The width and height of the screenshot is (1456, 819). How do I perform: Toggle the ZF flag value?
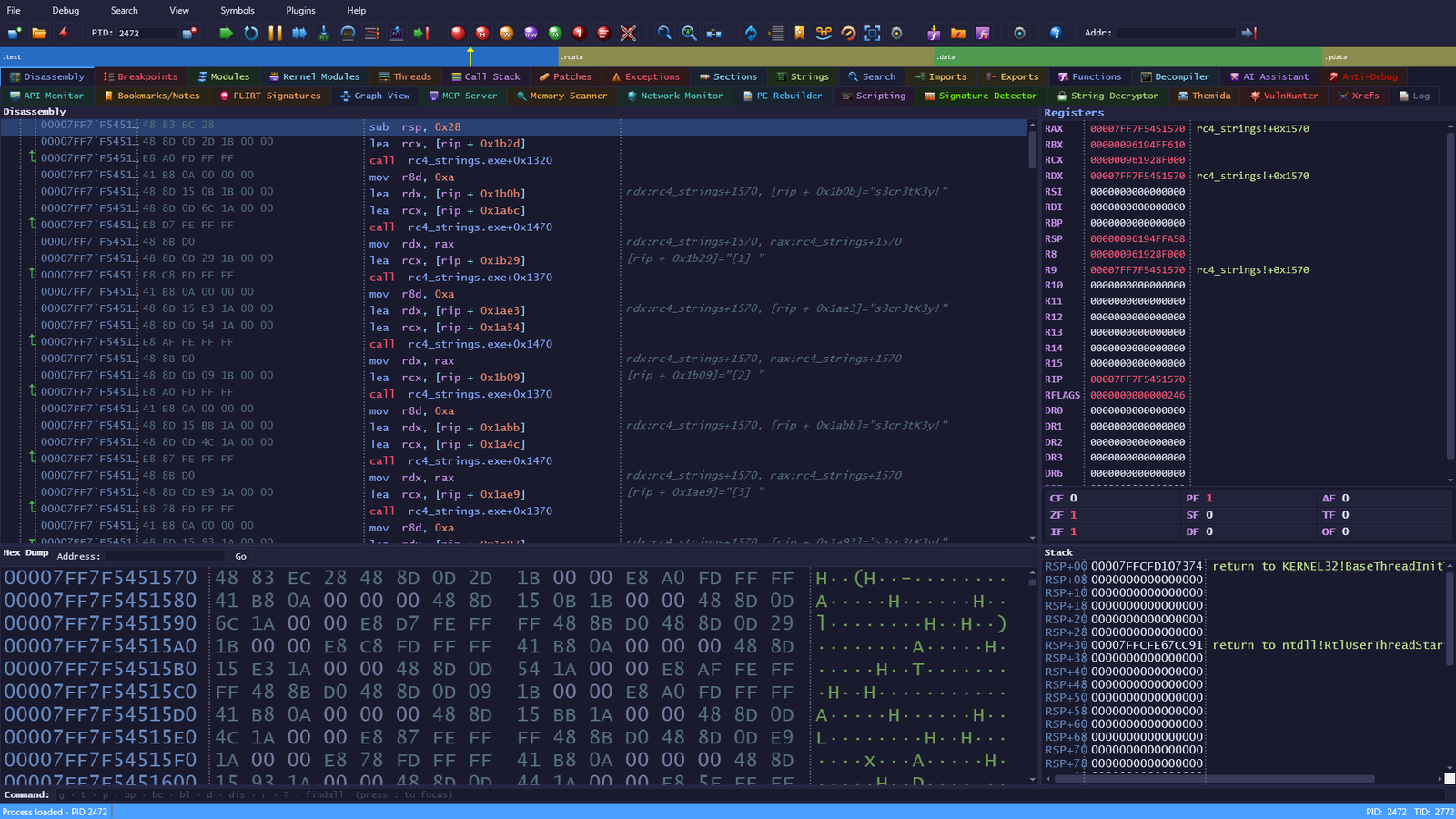(x=1074, y=515)
